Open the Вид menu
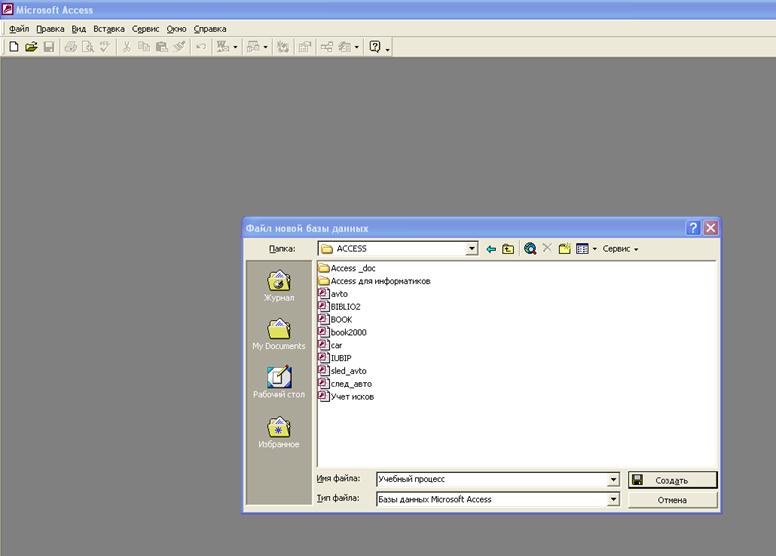 click(79, 29)
